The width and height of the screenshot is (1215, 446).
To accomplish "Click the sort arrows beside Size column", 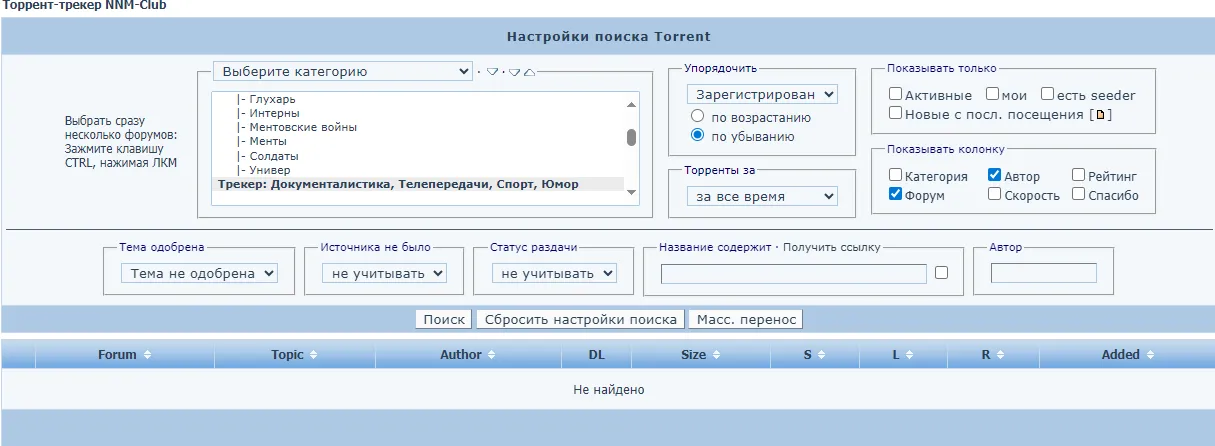I will tap(715, 355).
